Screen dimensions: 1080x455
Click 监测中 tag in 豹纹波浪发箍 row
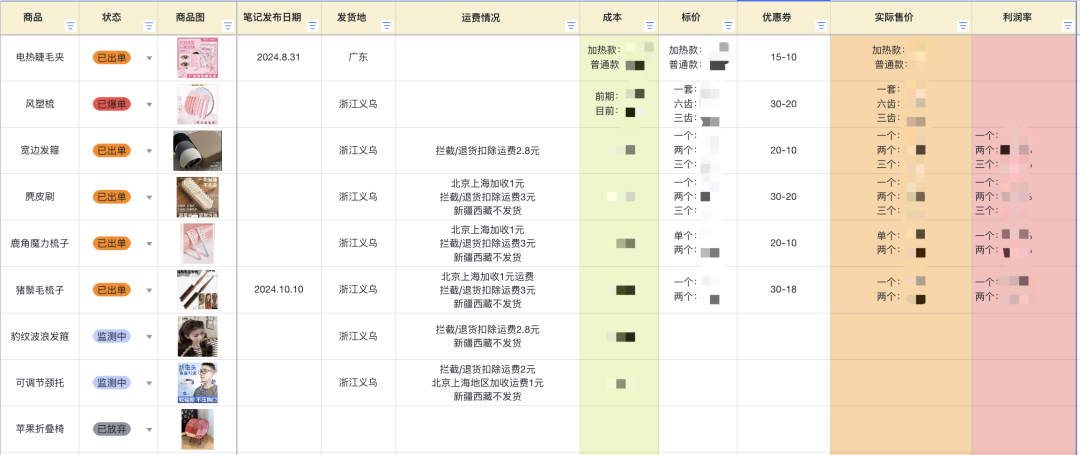click(x=112, y=337)
